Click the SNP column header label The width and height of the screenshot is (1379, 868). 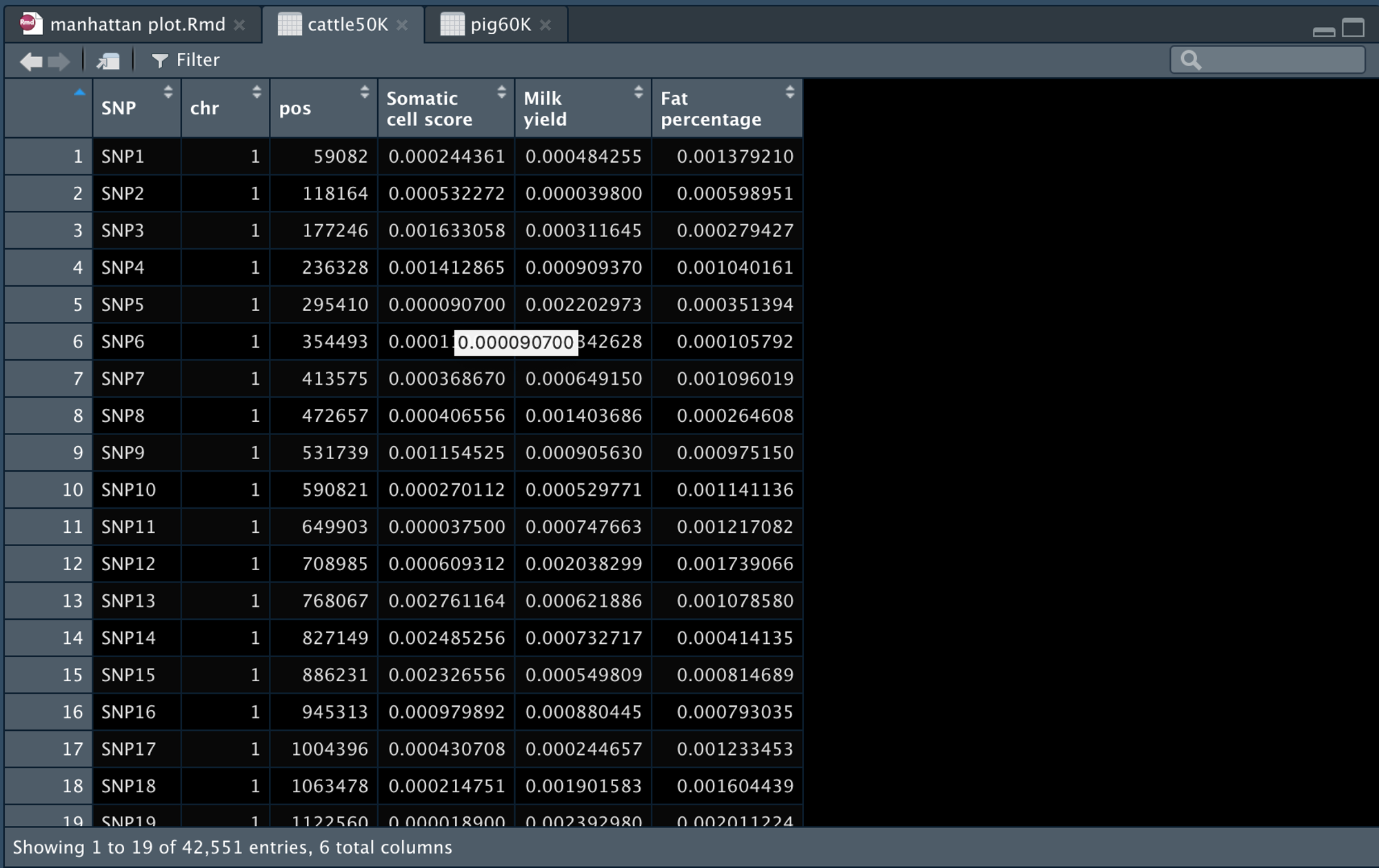119,108
